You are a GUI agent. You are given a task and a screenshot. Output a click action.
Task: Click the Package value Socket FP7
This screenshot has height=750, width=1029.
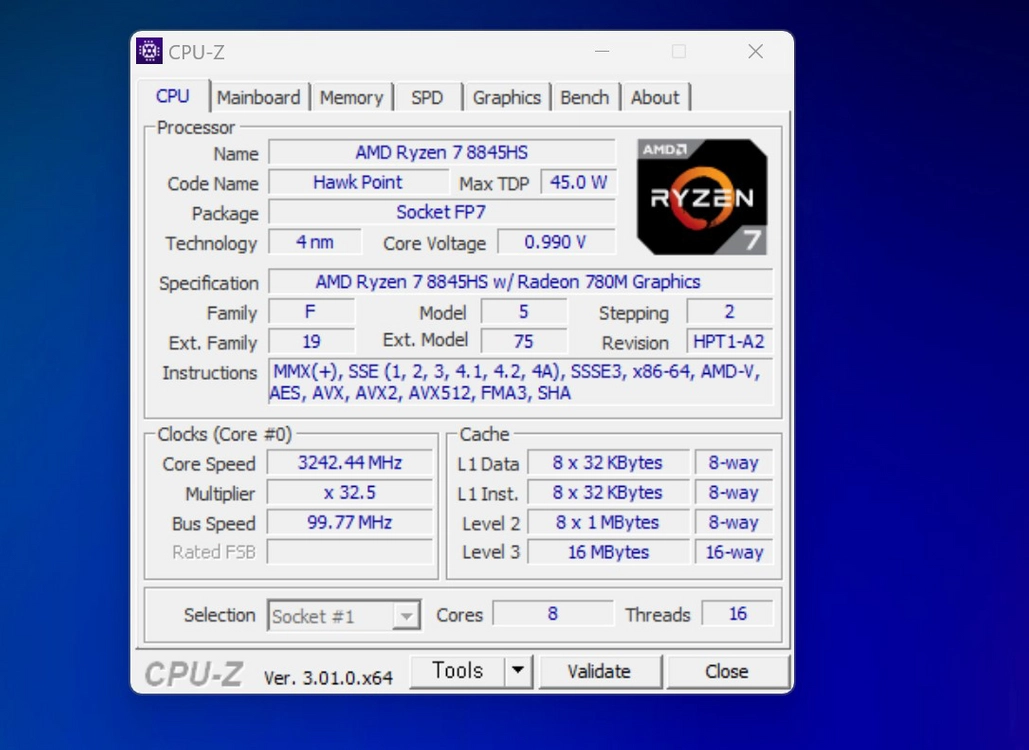tap(442, 212)
